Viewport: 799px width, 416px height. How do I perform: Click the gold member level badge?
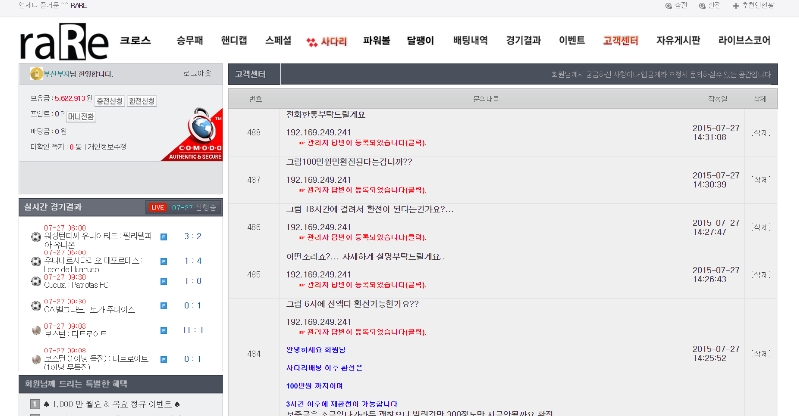tap(36, 74)
